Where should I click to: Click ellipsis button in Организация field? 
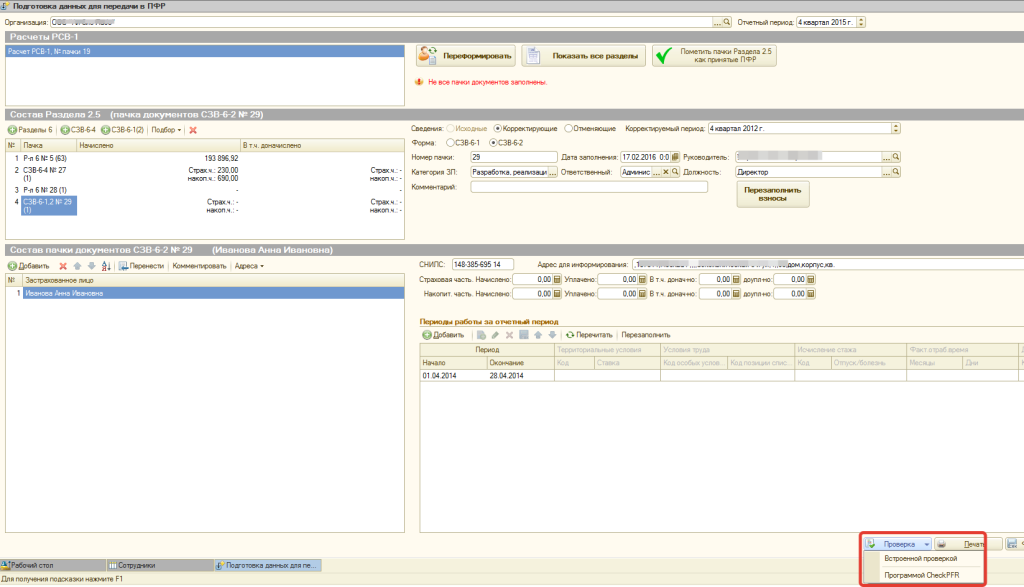pyautogui.click(x=717, y=22)
